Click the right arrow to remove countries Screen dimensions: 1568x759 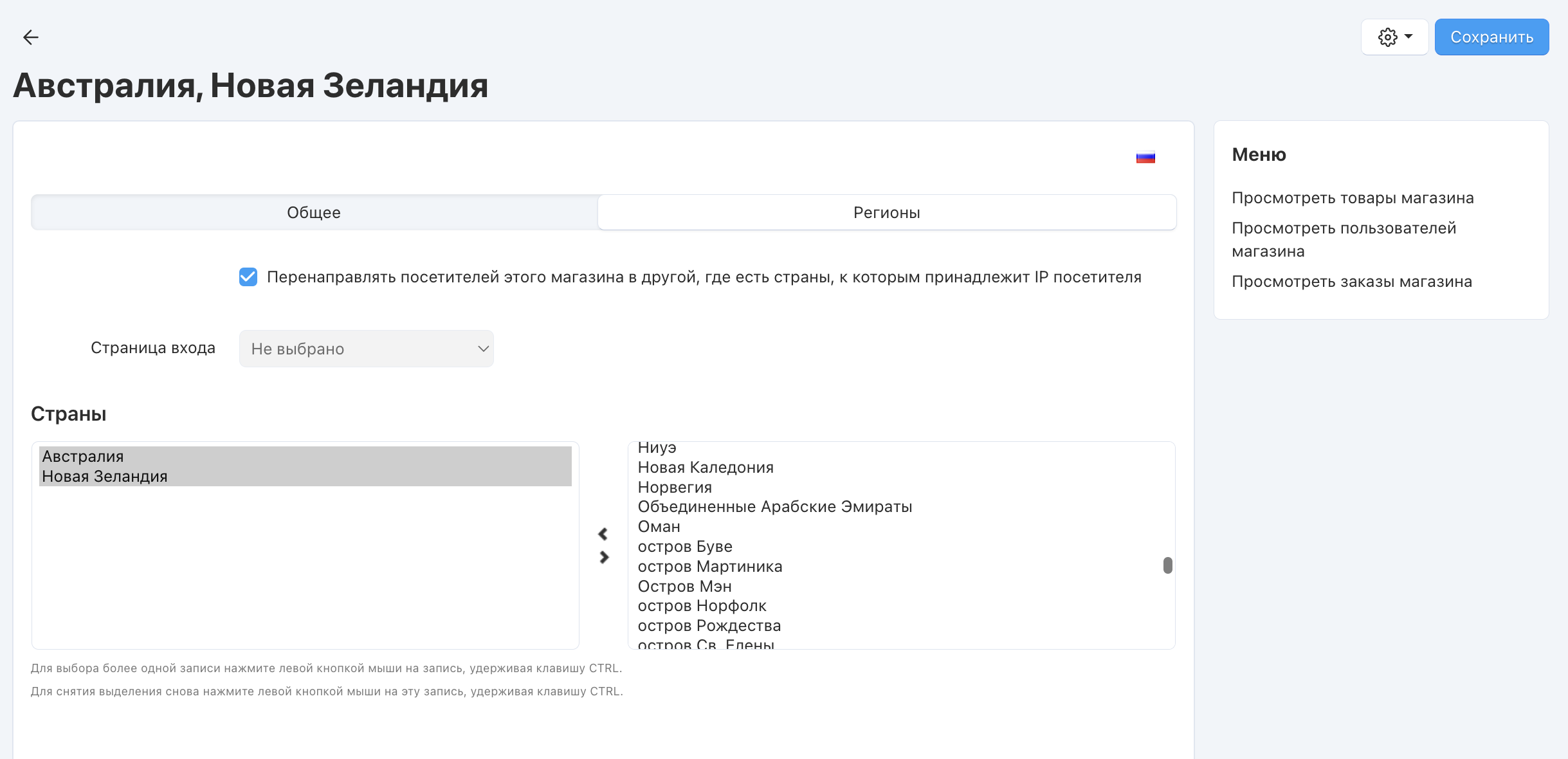pos(604,557)
